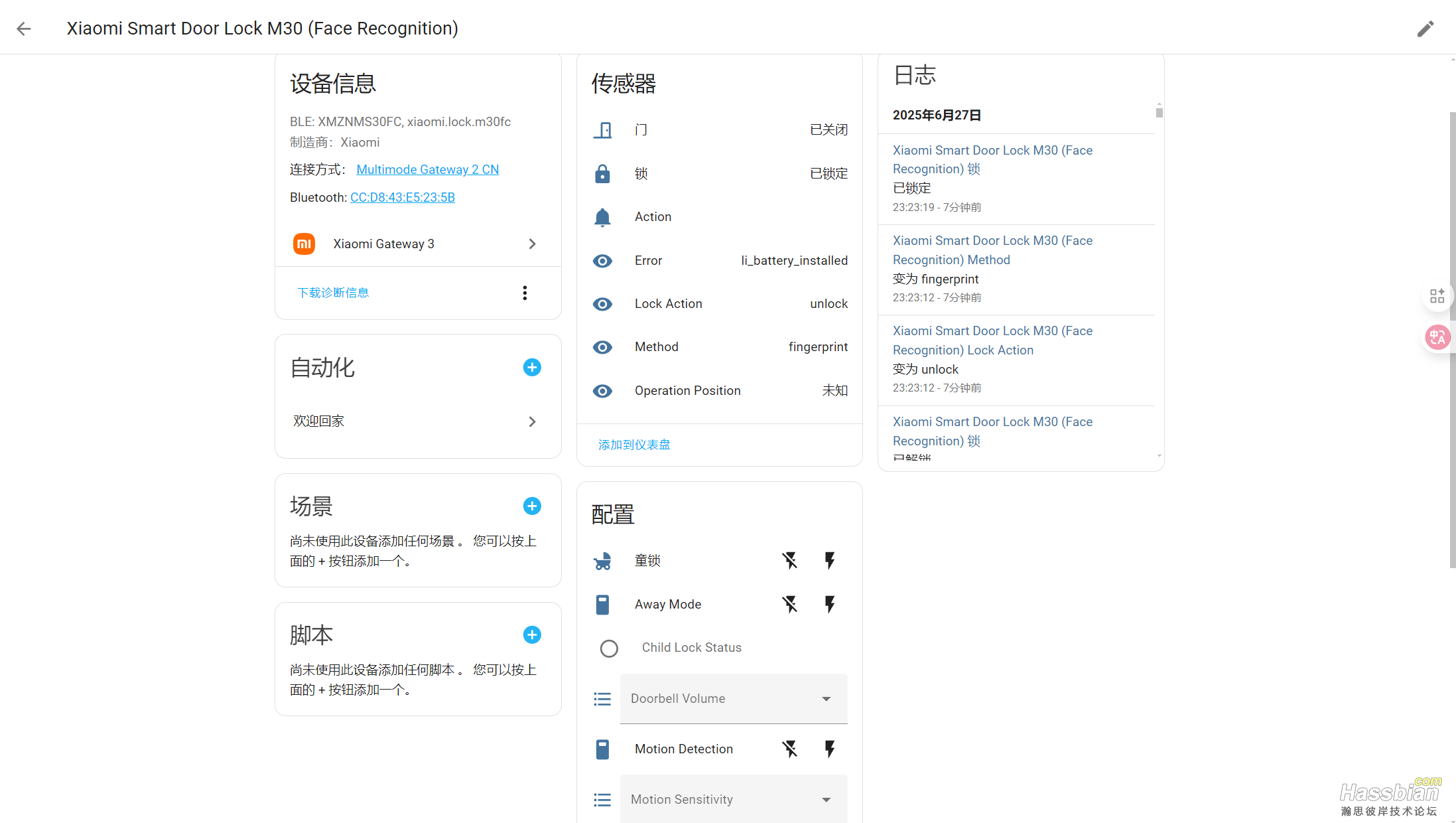
Task: Click 添加到仪表盘 add to dashboard button
Action: [634, 445]
